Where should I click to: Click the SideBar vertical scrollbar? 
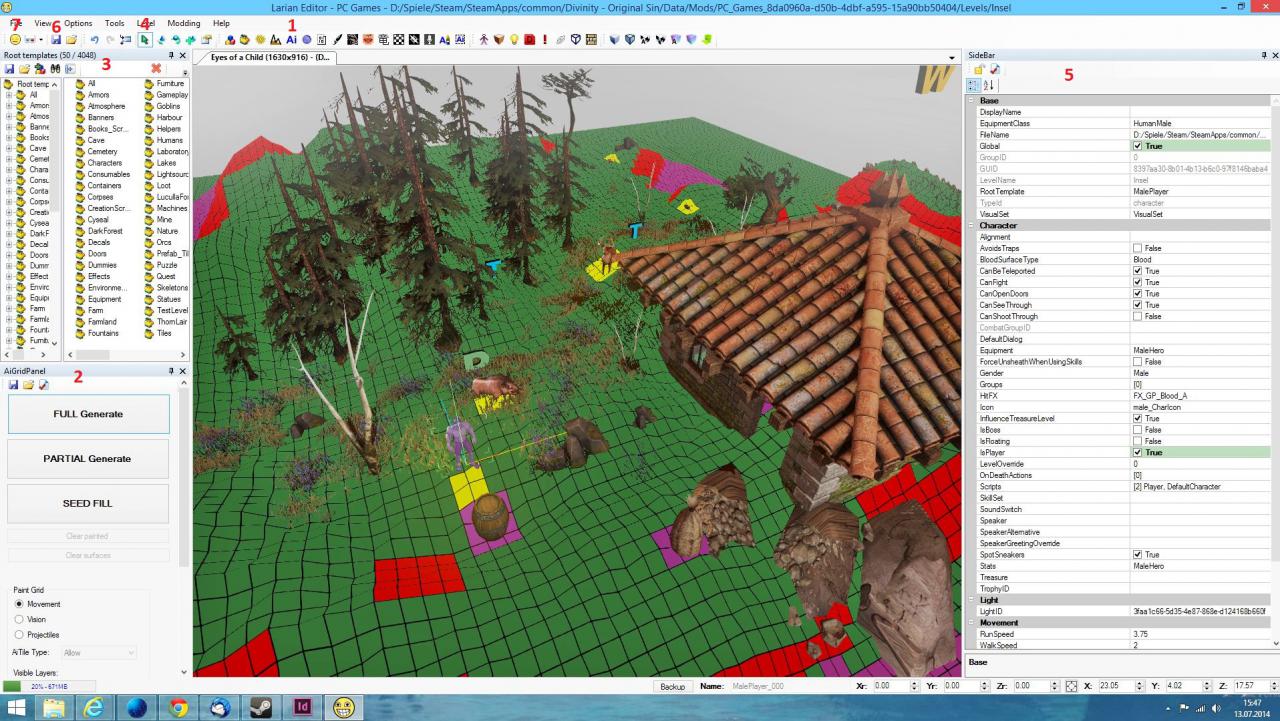tap(1274, 371)
